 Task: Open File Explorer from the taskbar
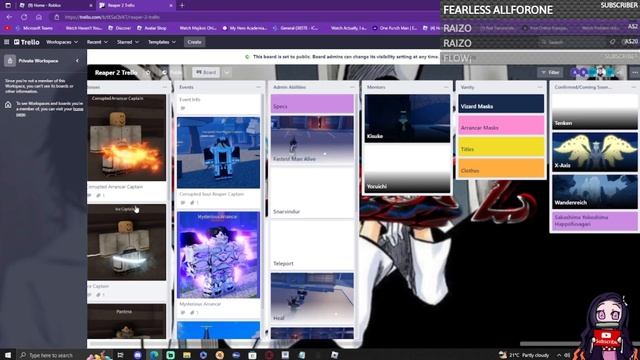point(187,355)
